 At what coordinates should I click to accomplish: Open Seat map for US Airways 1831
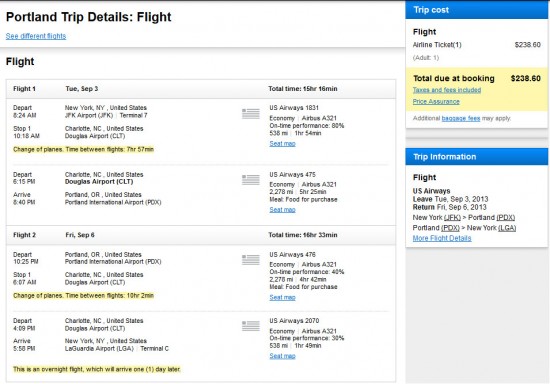(282, 143)
